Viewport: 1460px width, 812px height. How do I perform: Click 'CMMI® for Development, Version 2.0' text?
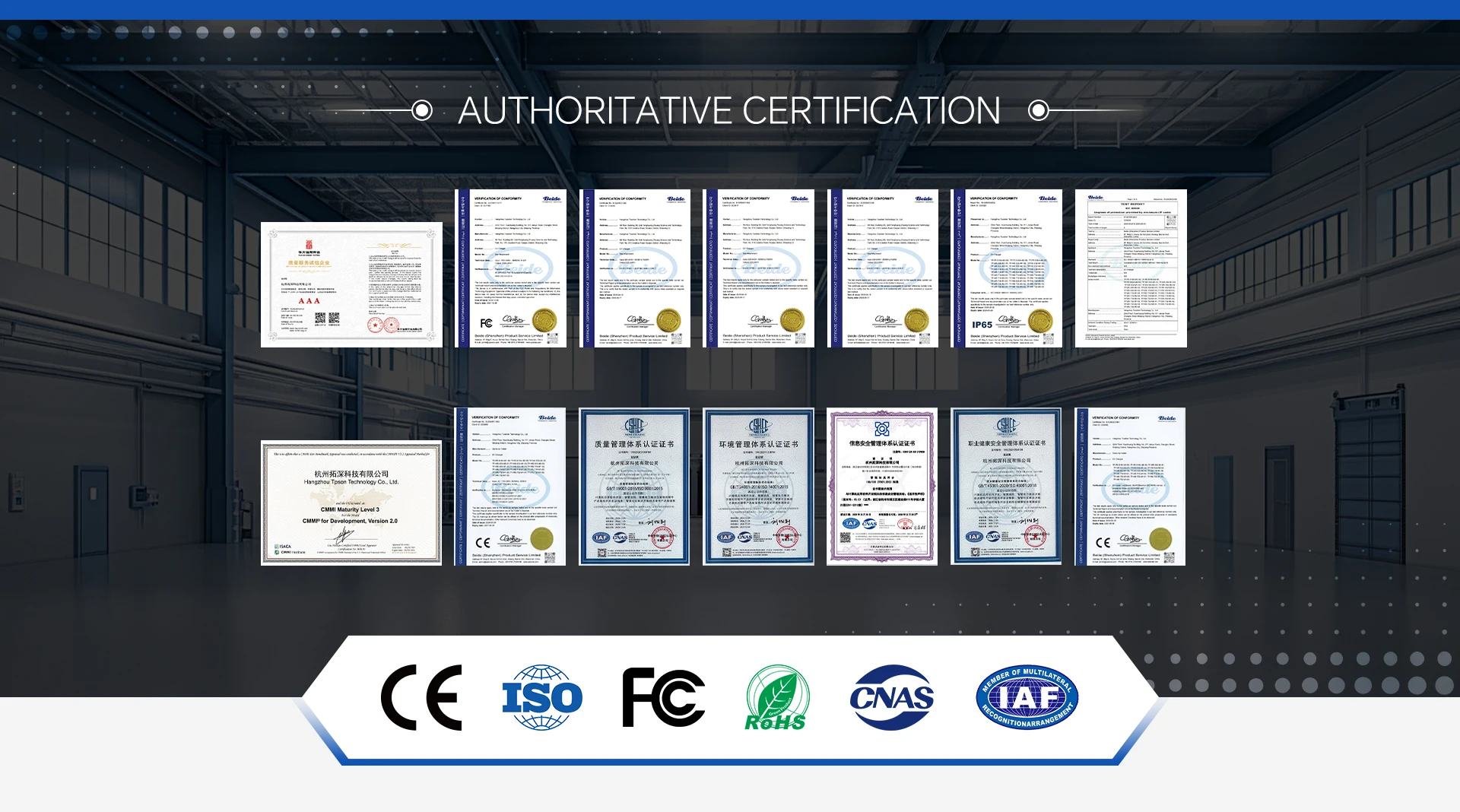click(350, 521)
